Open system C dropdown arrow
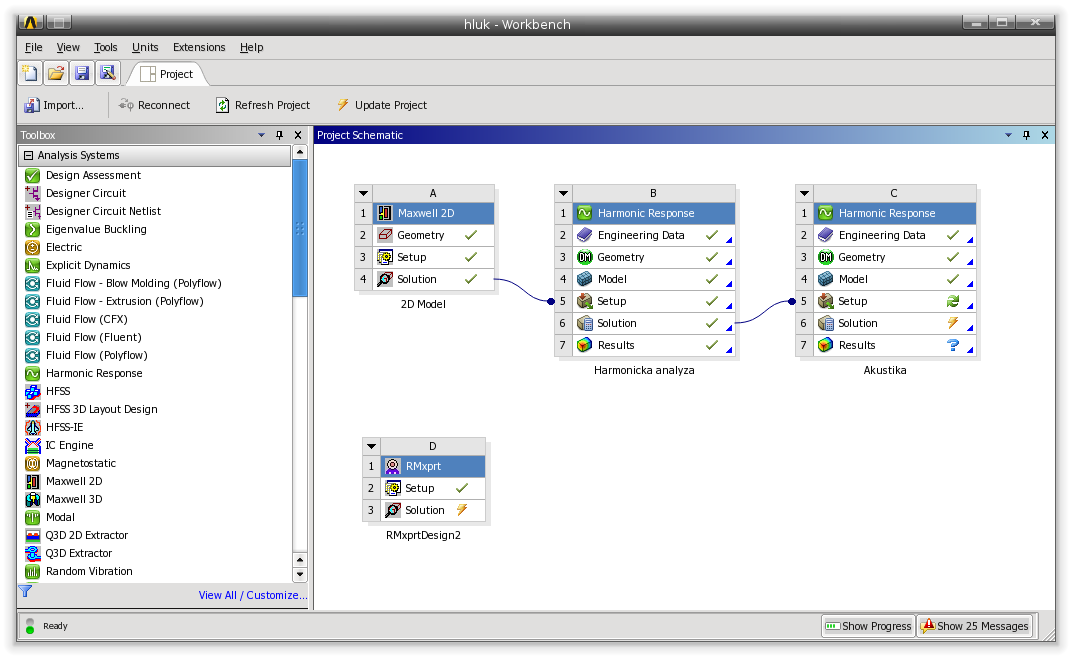Viewport: 1072px width, 658px height. point(805,194)
